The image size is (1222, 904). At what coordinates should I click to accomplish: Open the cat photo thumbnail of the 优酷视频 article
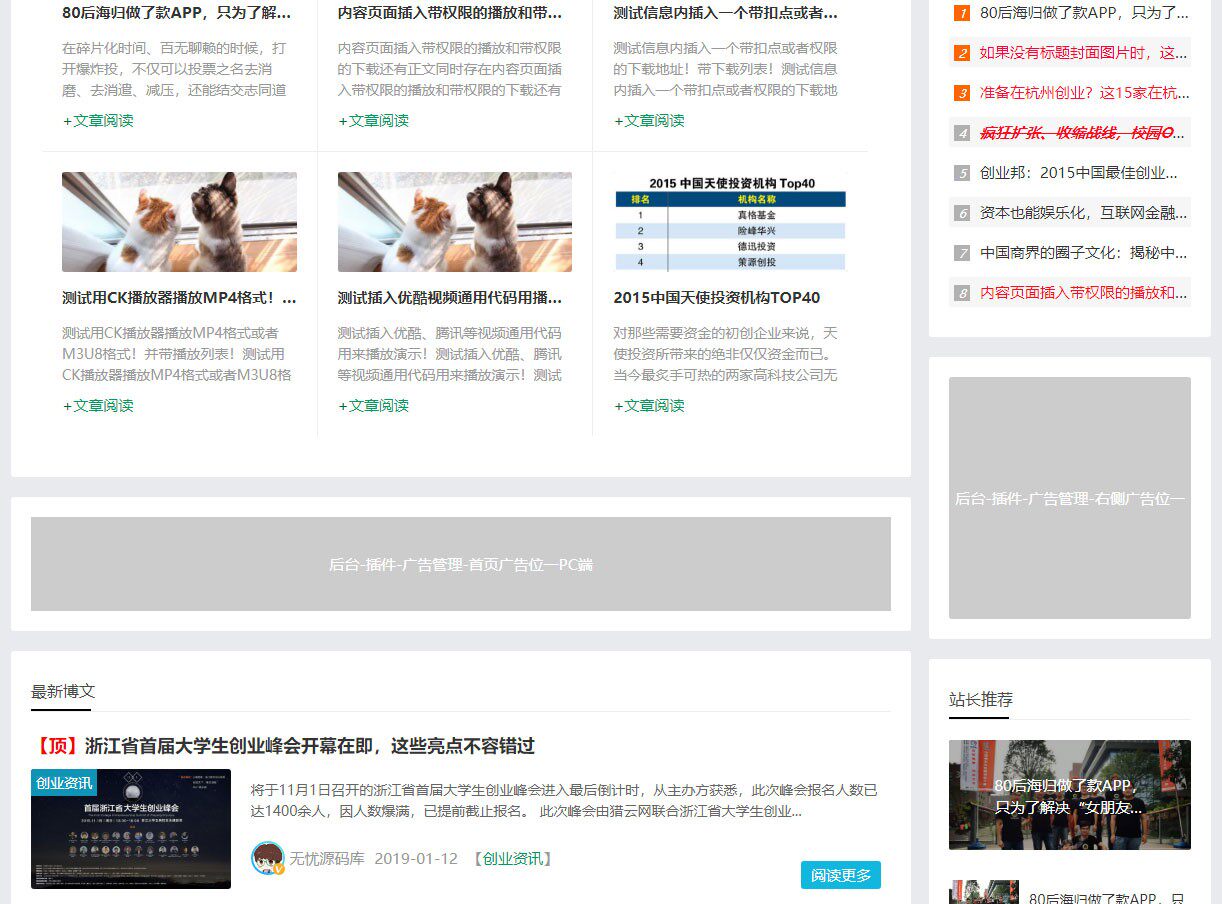(455, 221)
